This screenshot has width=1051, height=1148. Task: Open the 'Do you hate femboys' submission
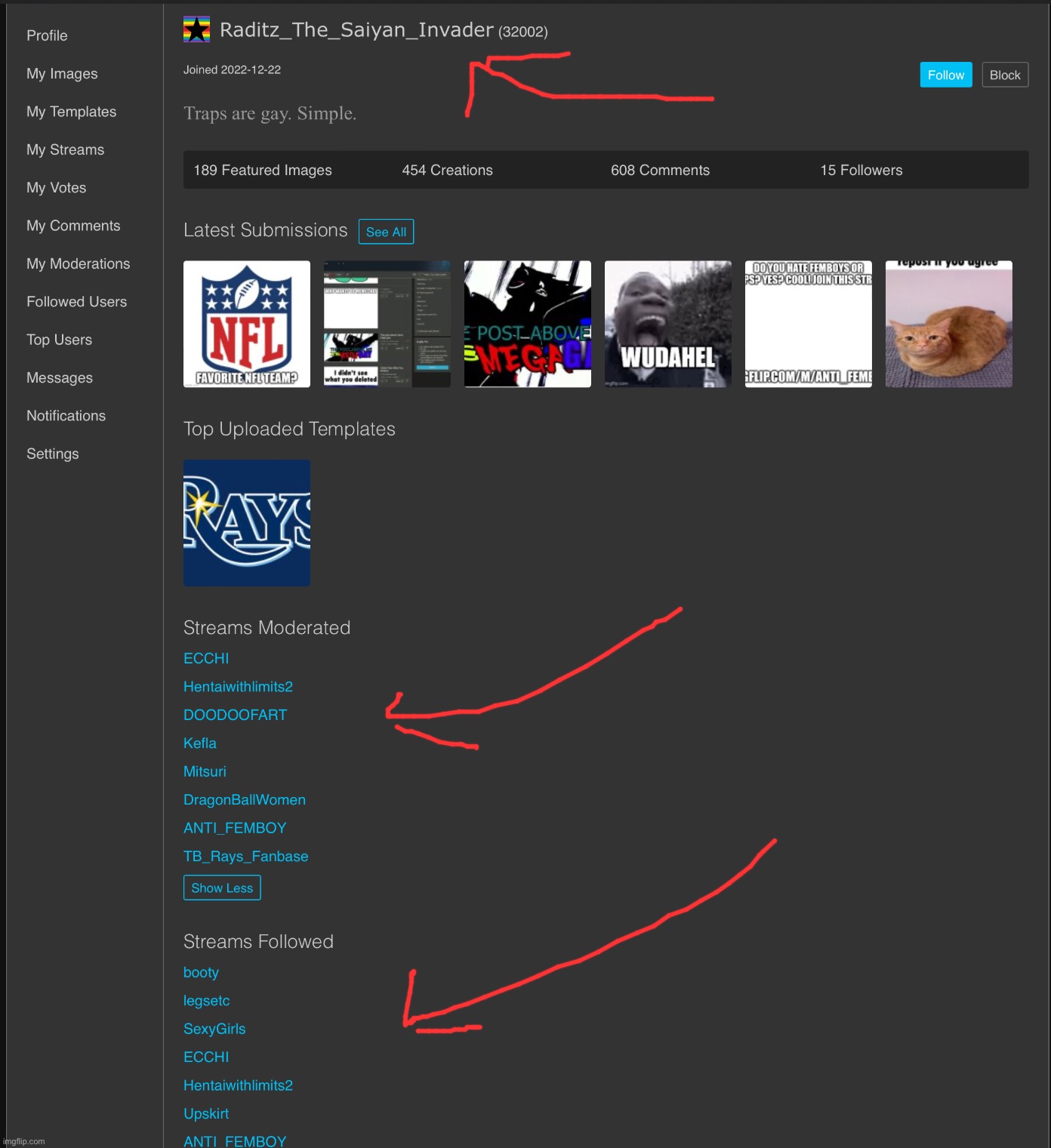(x=809, y=324)
